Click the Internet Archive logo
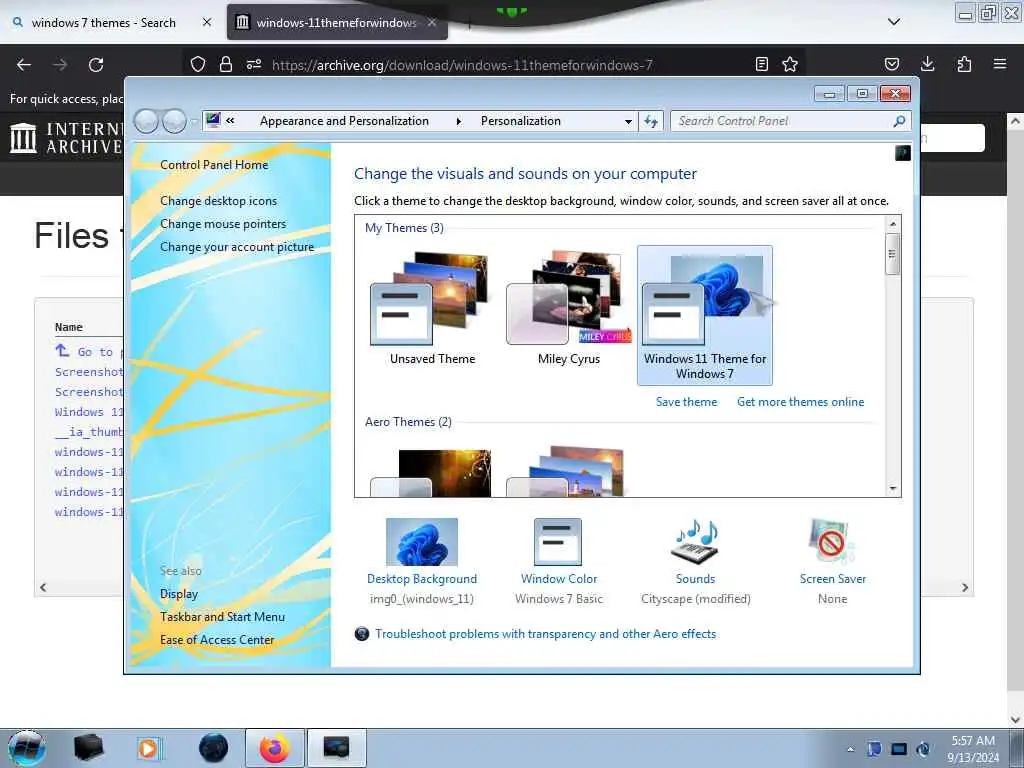 65,138
